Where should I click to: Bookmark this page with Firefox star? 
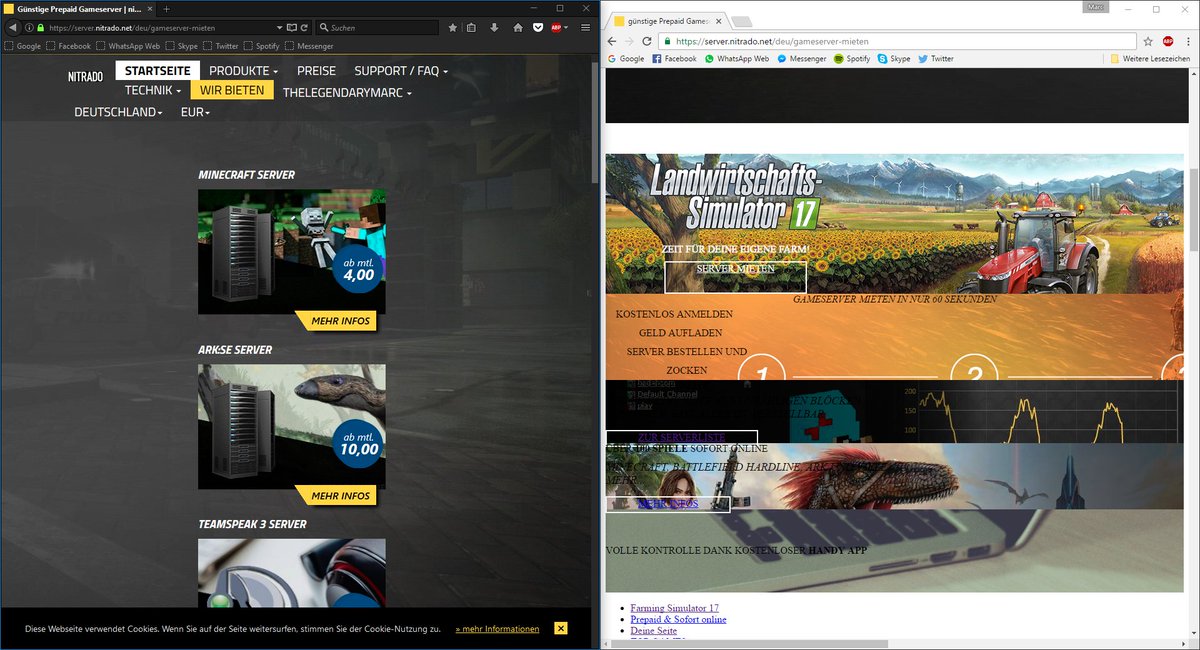pos(453,27)
